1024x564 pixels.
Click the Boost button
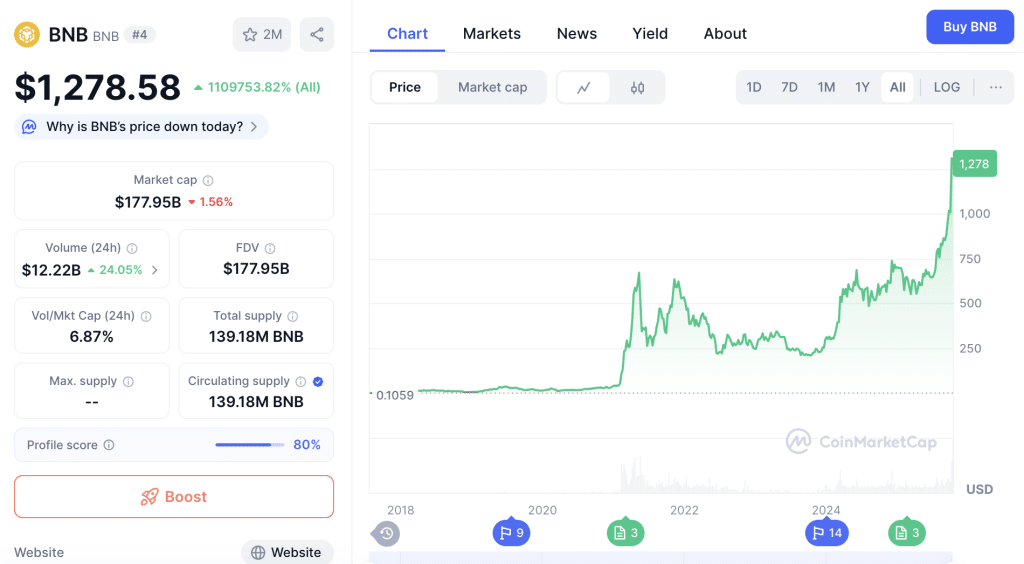(x=174, y=497)
